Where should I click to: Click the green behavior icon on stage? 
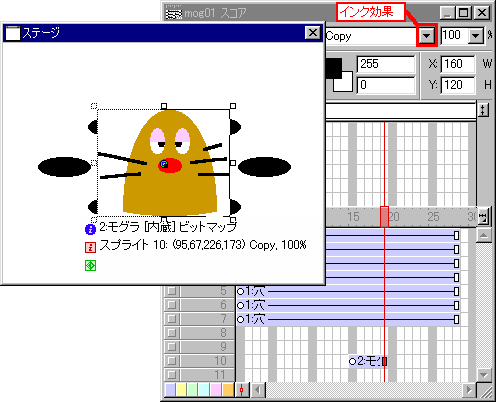90,266
